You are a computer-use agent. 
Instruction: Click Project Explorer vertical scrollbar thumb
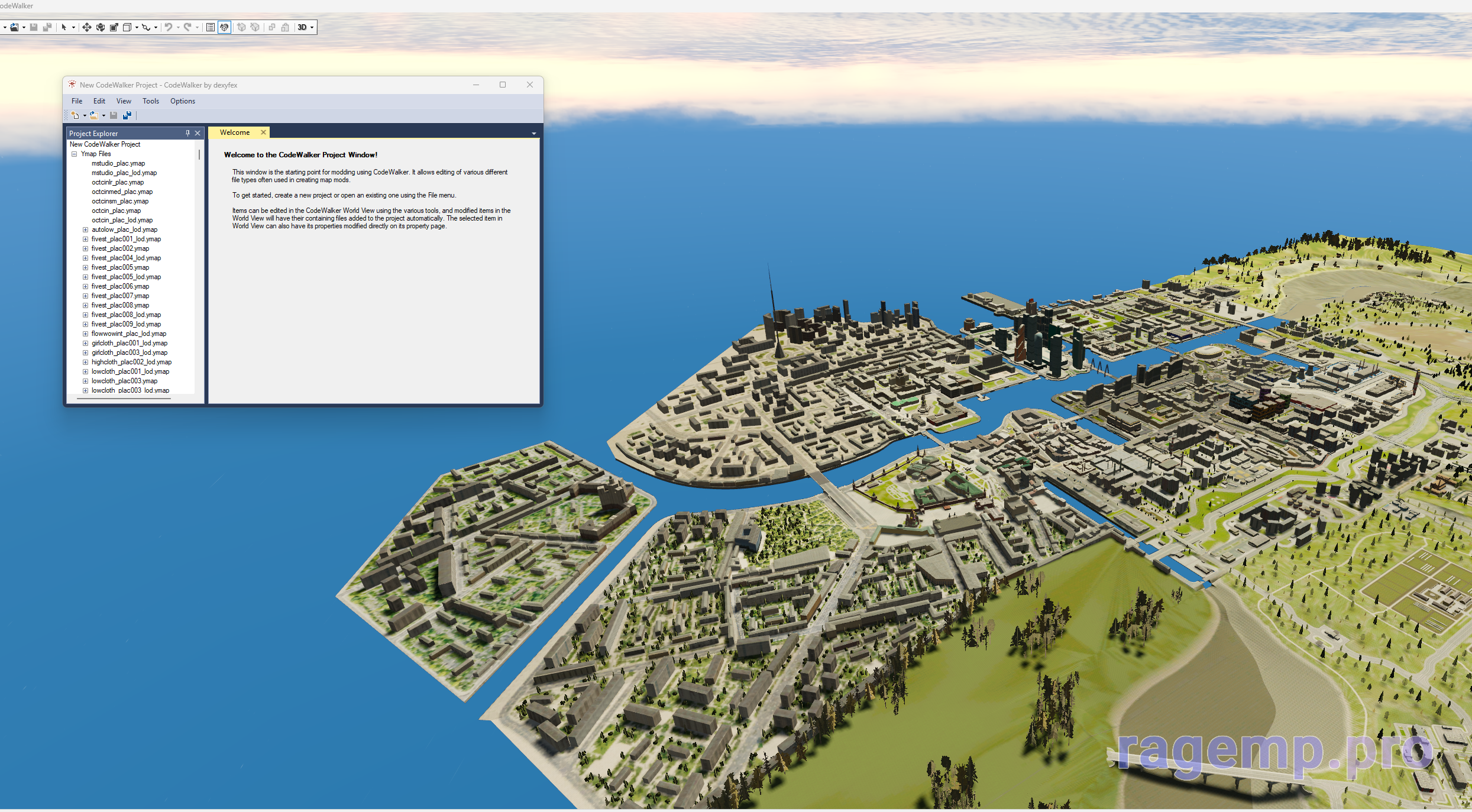pos(199,154)
